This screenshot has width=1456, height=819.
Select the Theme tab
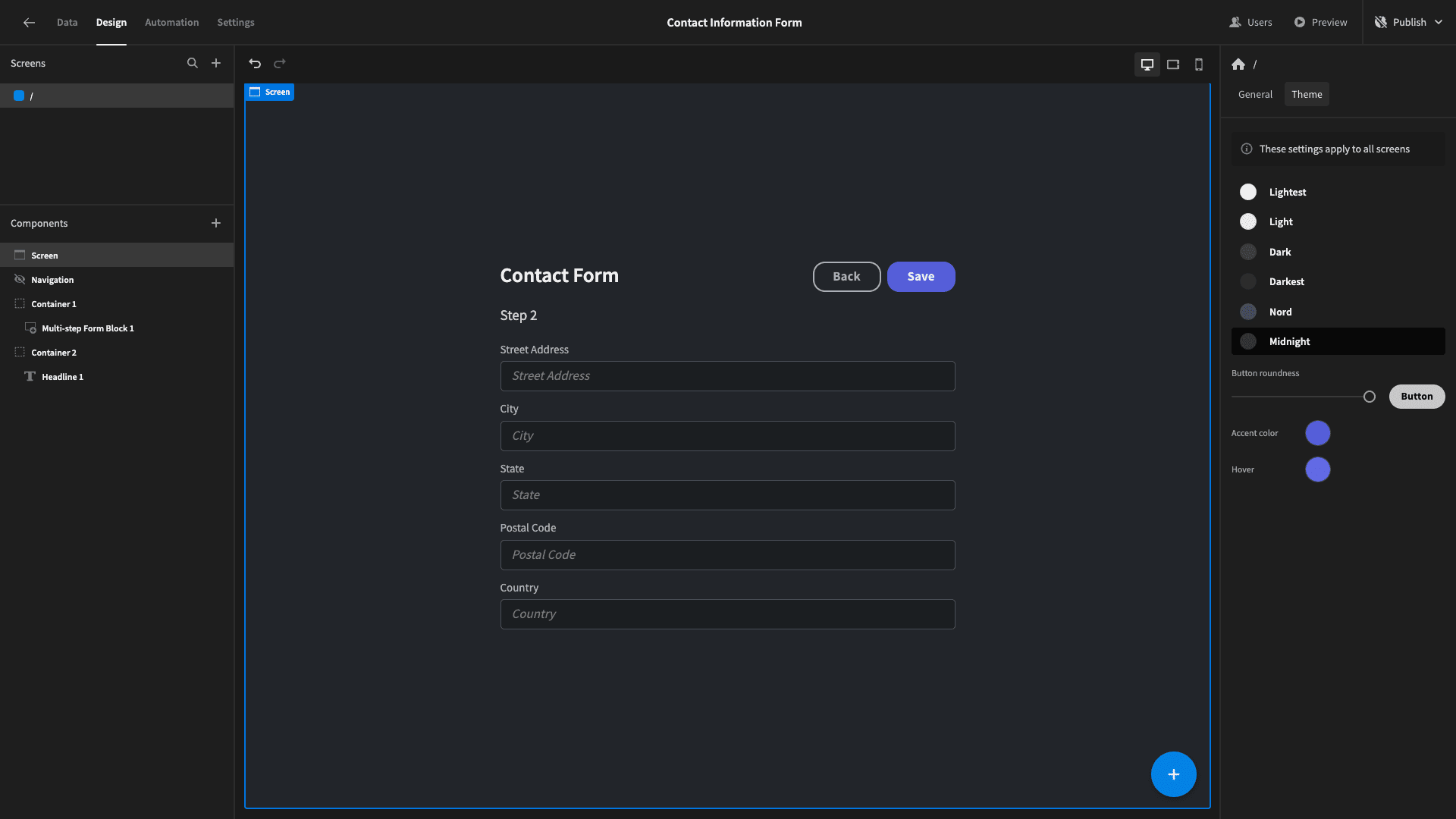tap(1307, 94)
